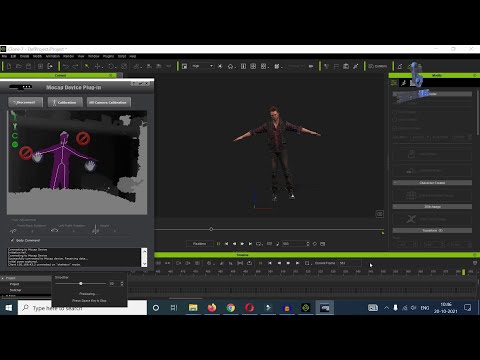The image size is (480, 360).
Task: Open the Edit menu
Action: click(13, 56)
